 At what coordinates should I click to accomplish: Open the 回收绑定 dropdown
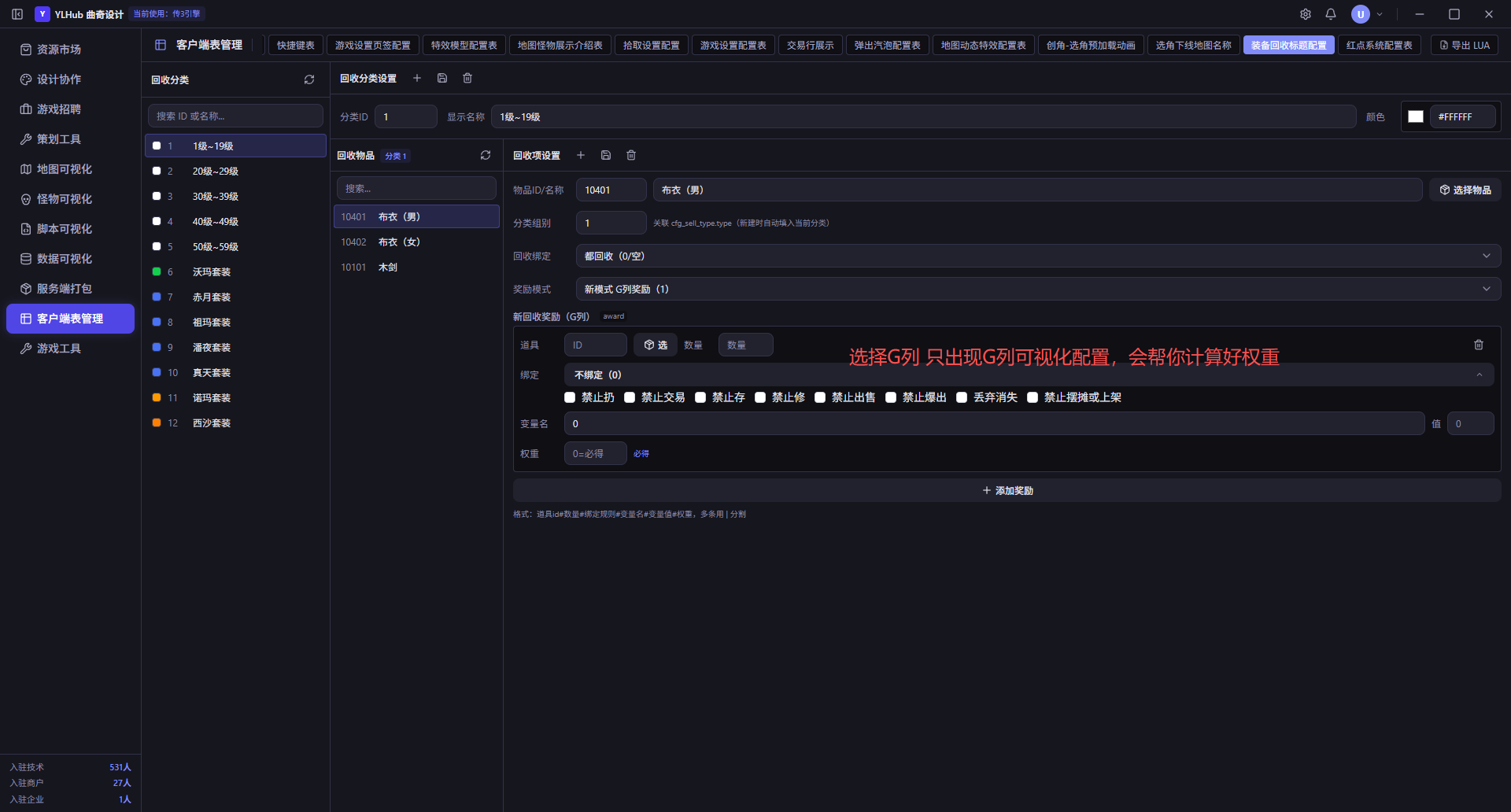pos(1038,256)
